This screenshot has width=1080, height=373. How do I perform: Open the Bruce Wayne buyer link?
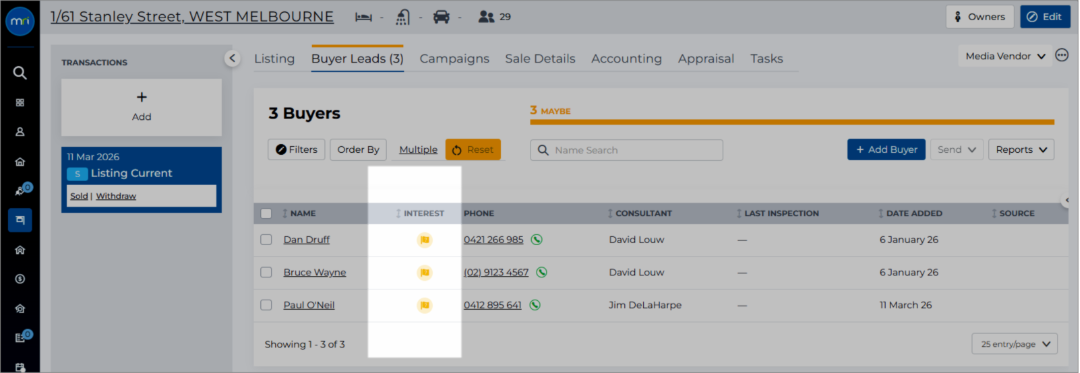click(x=315, y=273)
